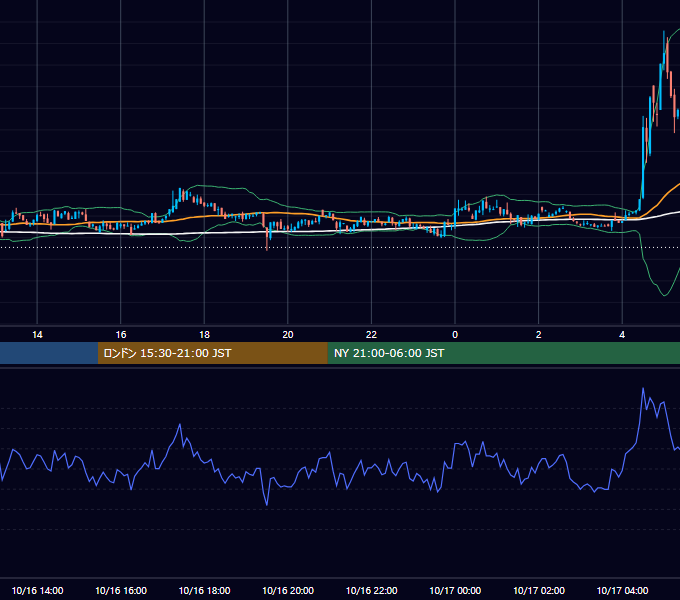Click the 10/17 00:00 time label
680x600 pixels.
pyautogui.click(x=455, y=590)
